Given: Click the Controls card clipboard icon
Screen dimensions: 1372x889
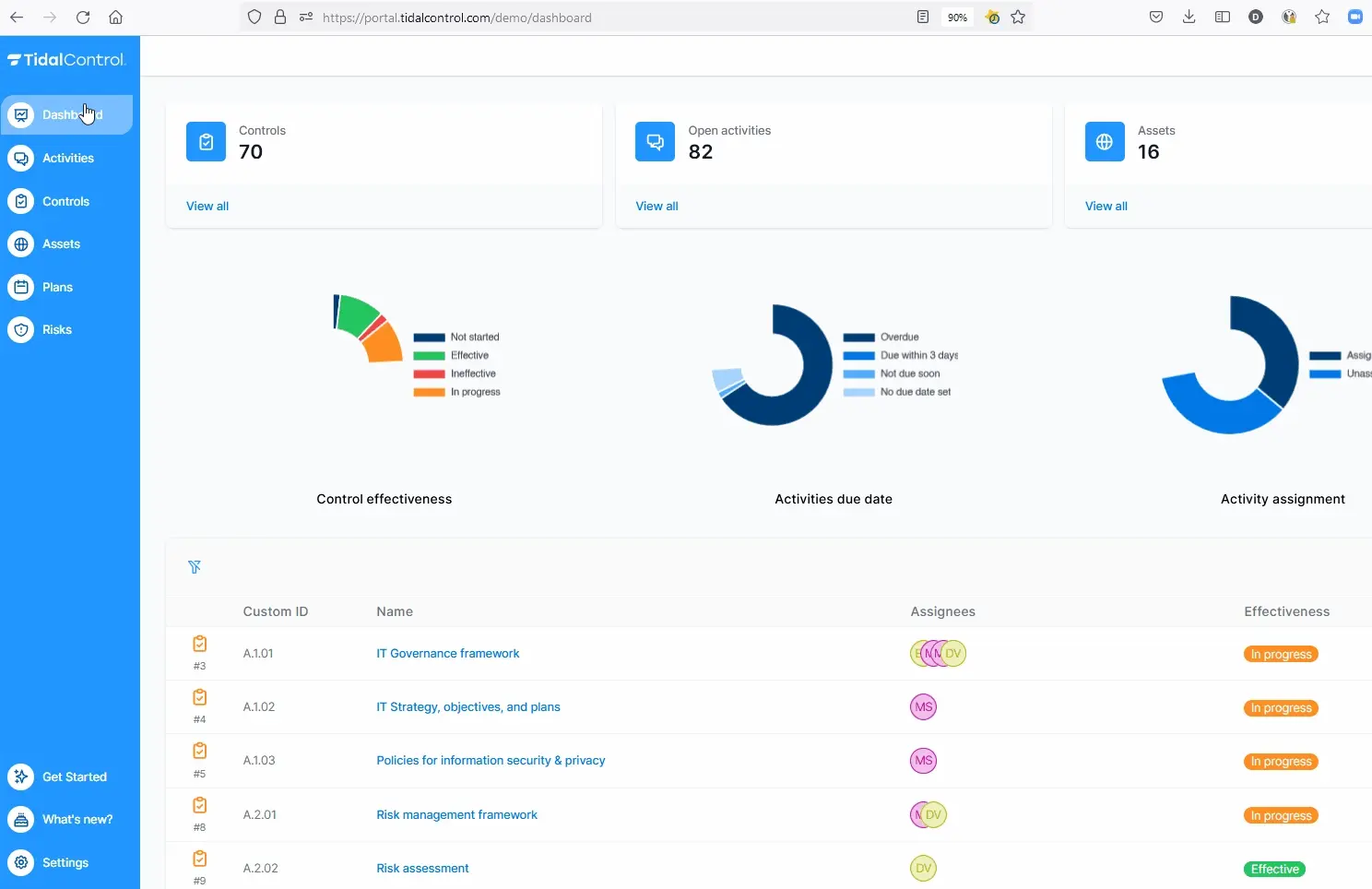Looking at the screenshot, I should (x=206, y=142).
